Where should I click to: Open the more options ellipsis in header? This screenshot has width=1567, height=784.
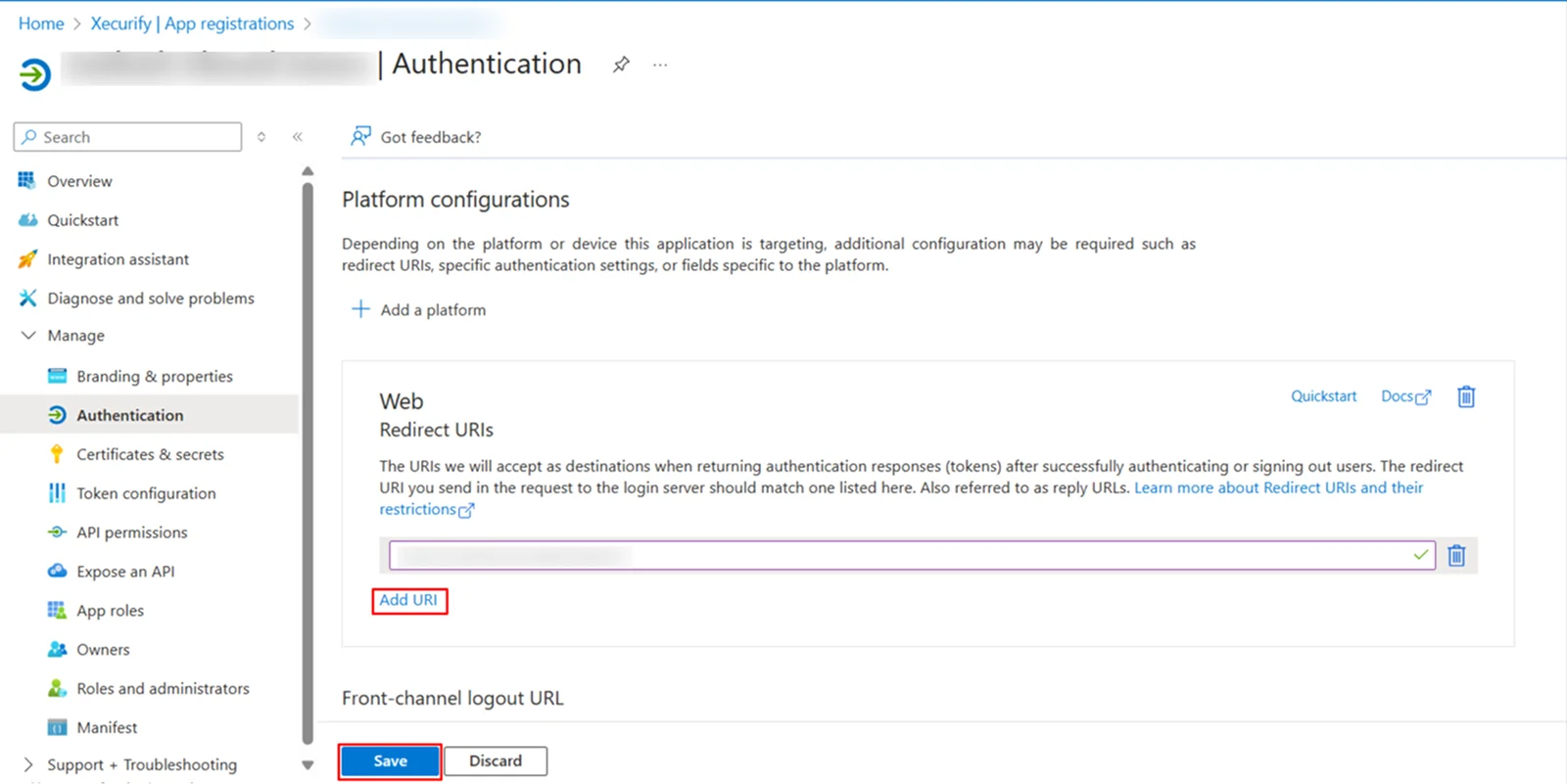point(660,65)
